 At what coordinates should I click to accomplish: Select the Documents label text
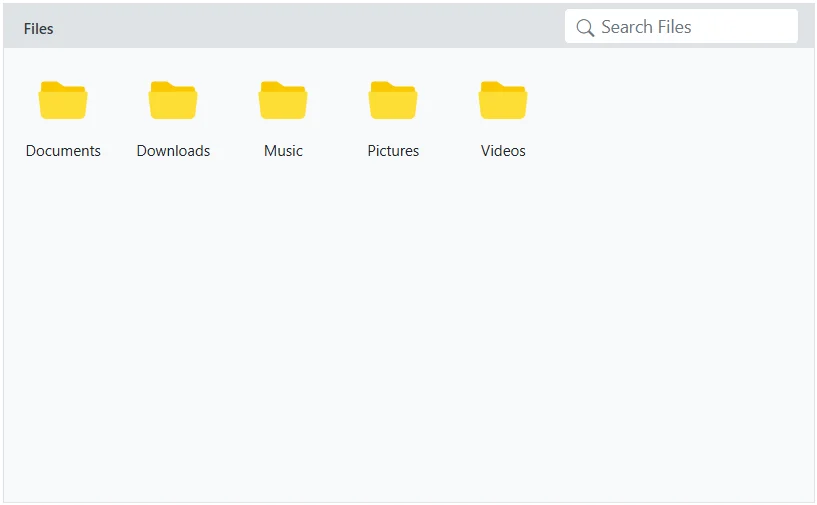(63, 151)
